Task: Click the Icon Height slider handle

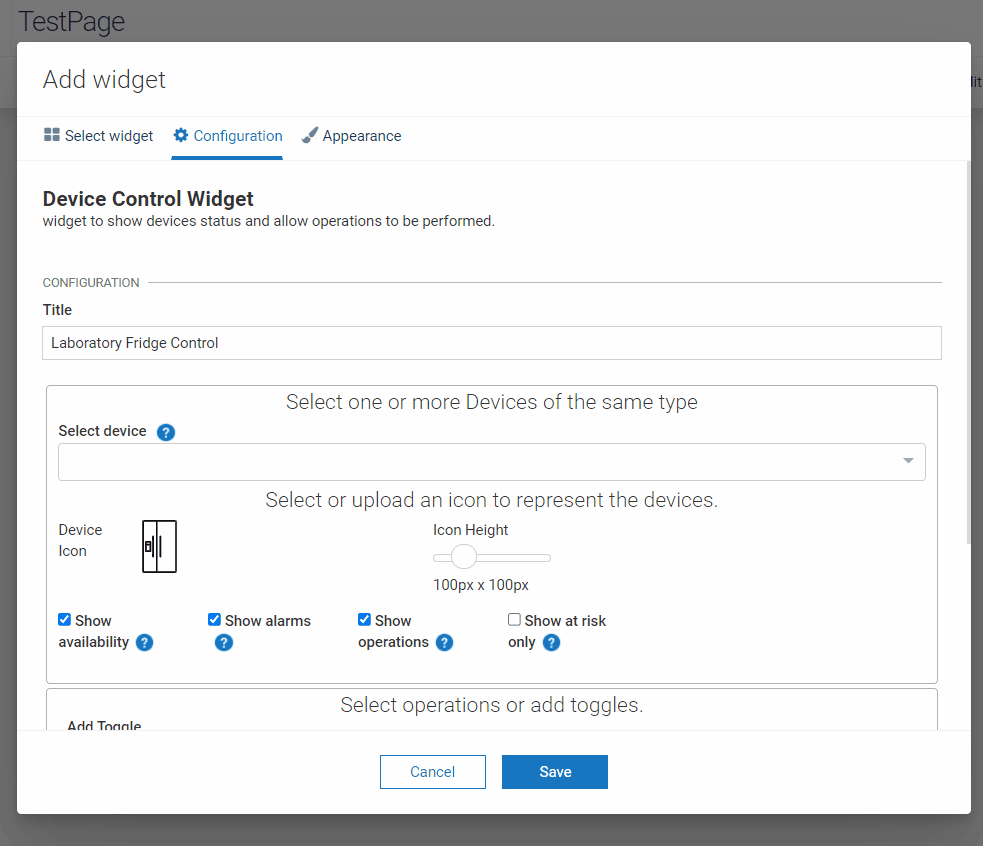Action: click(464, 557)
